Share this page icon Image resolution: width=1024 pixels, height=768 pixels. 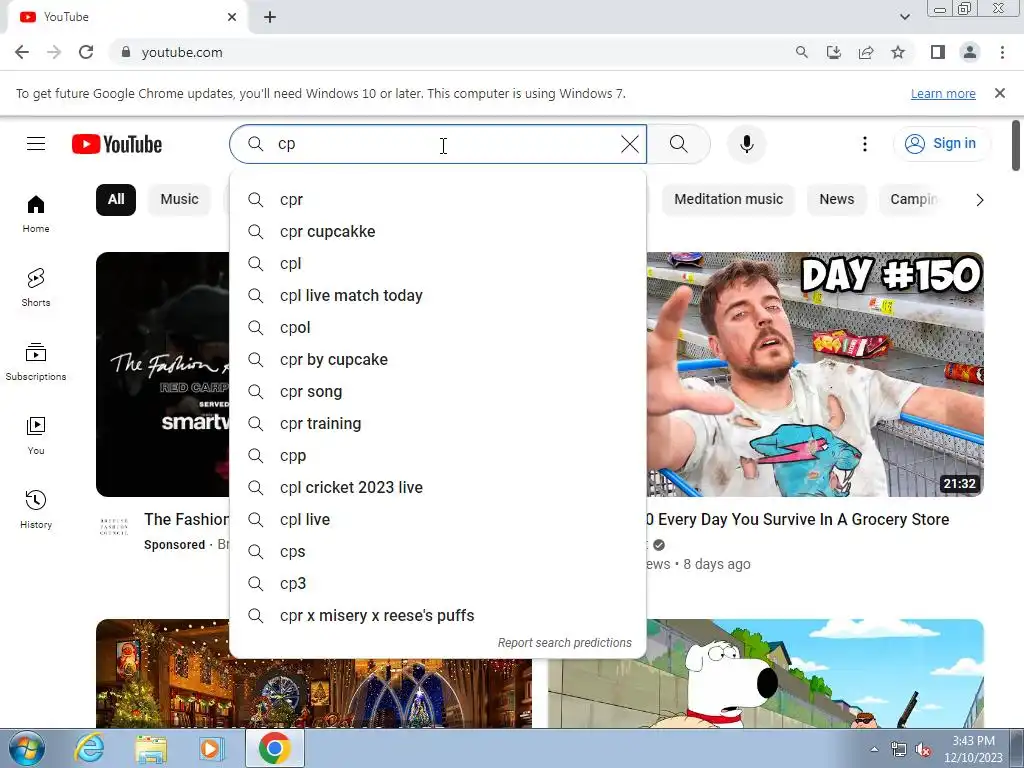866,52
